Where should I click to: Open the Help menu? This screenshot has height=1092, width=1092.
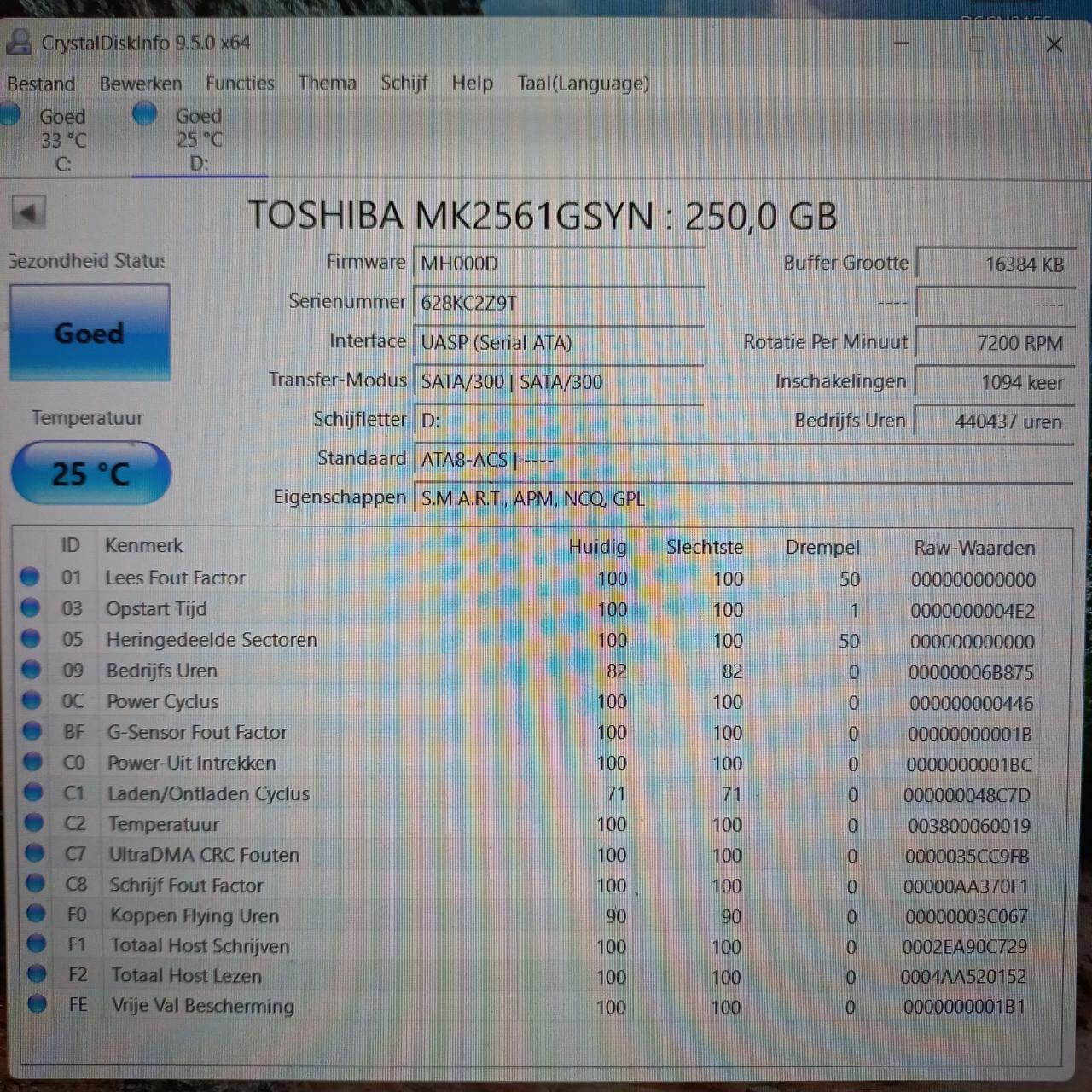click(473, 83)
